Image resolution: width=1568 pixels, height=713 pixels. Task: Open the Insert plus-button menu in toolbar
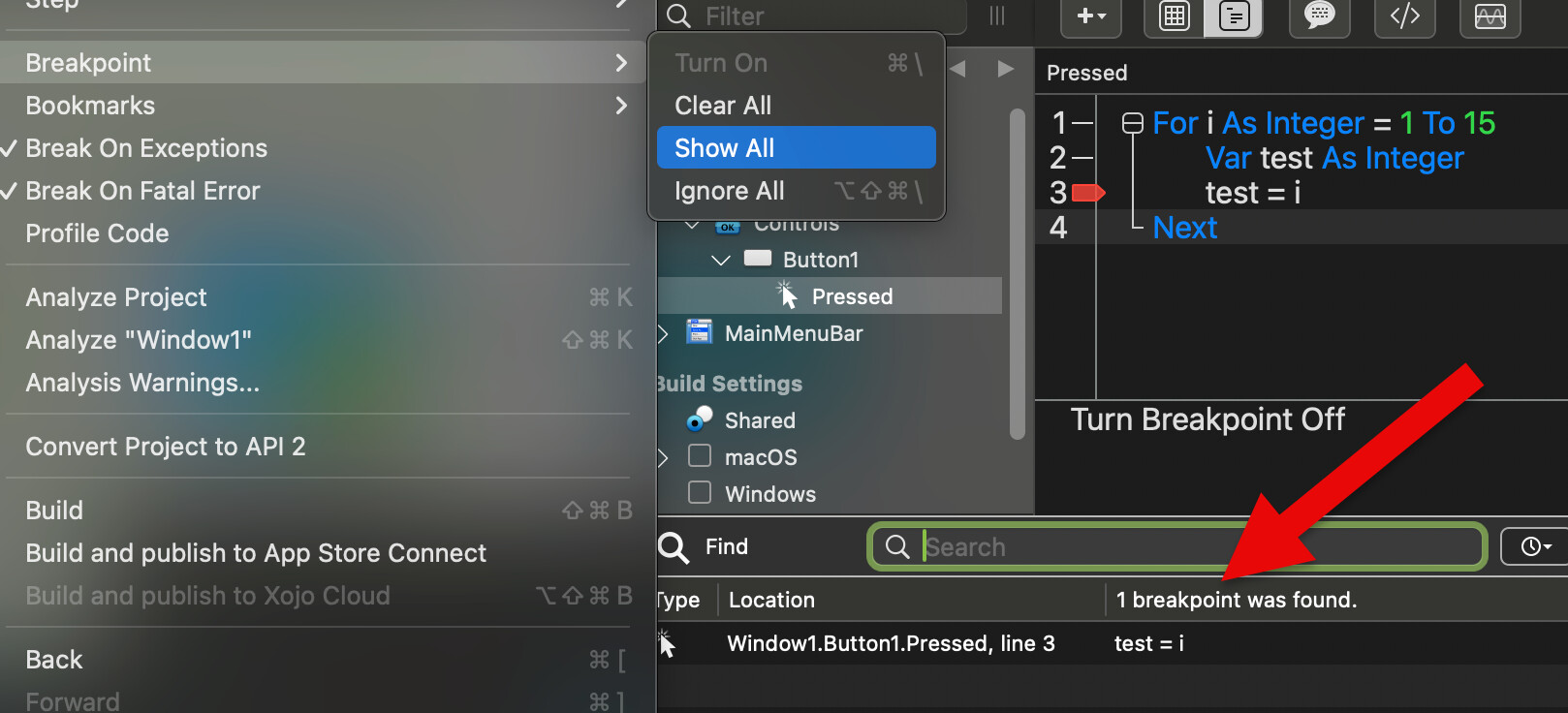1090,16
